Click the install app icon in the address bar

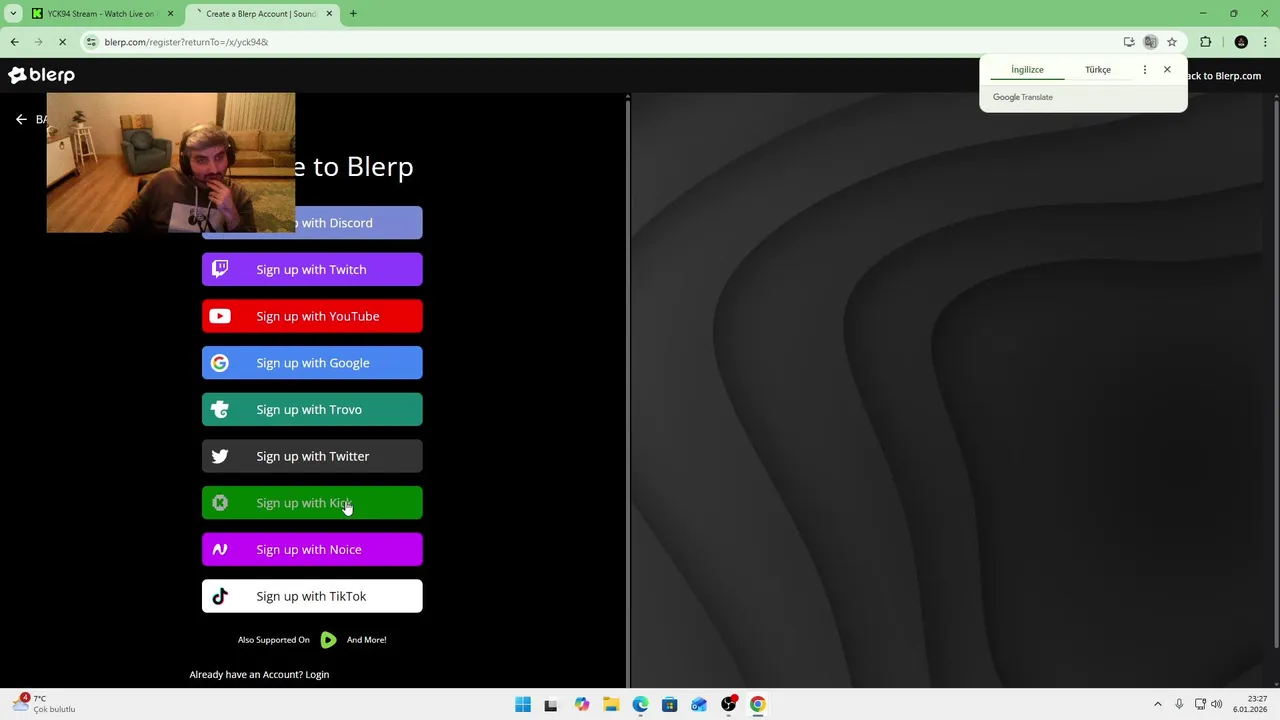pos(1129,42)
